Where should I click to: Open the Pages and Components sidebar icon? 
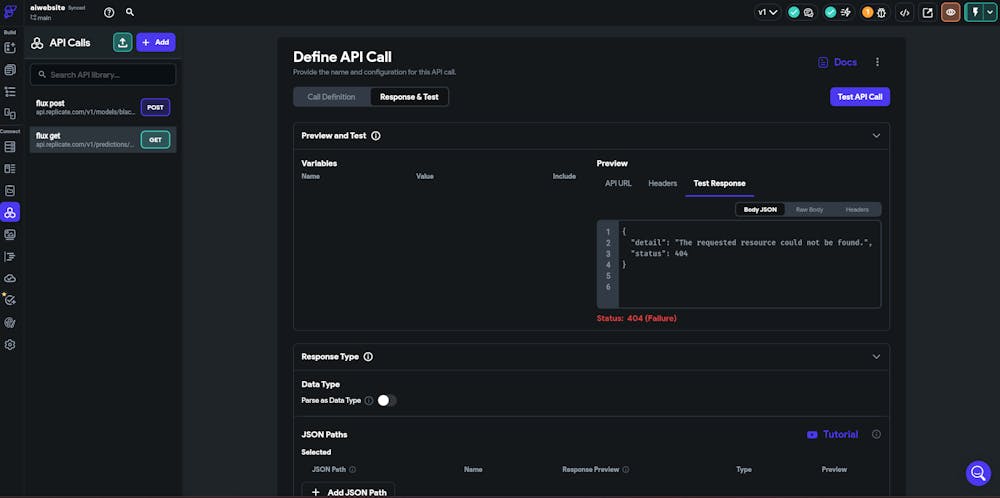click(10, 70)
